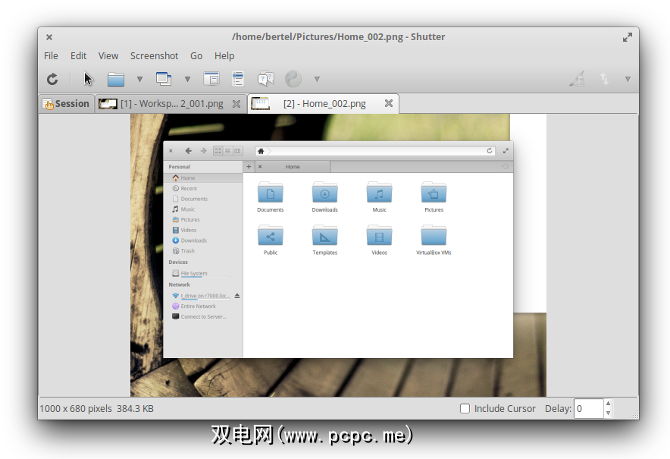The image size is (670, 459).
Task: Select Music in the sidebar
Action: pos(203,209)
